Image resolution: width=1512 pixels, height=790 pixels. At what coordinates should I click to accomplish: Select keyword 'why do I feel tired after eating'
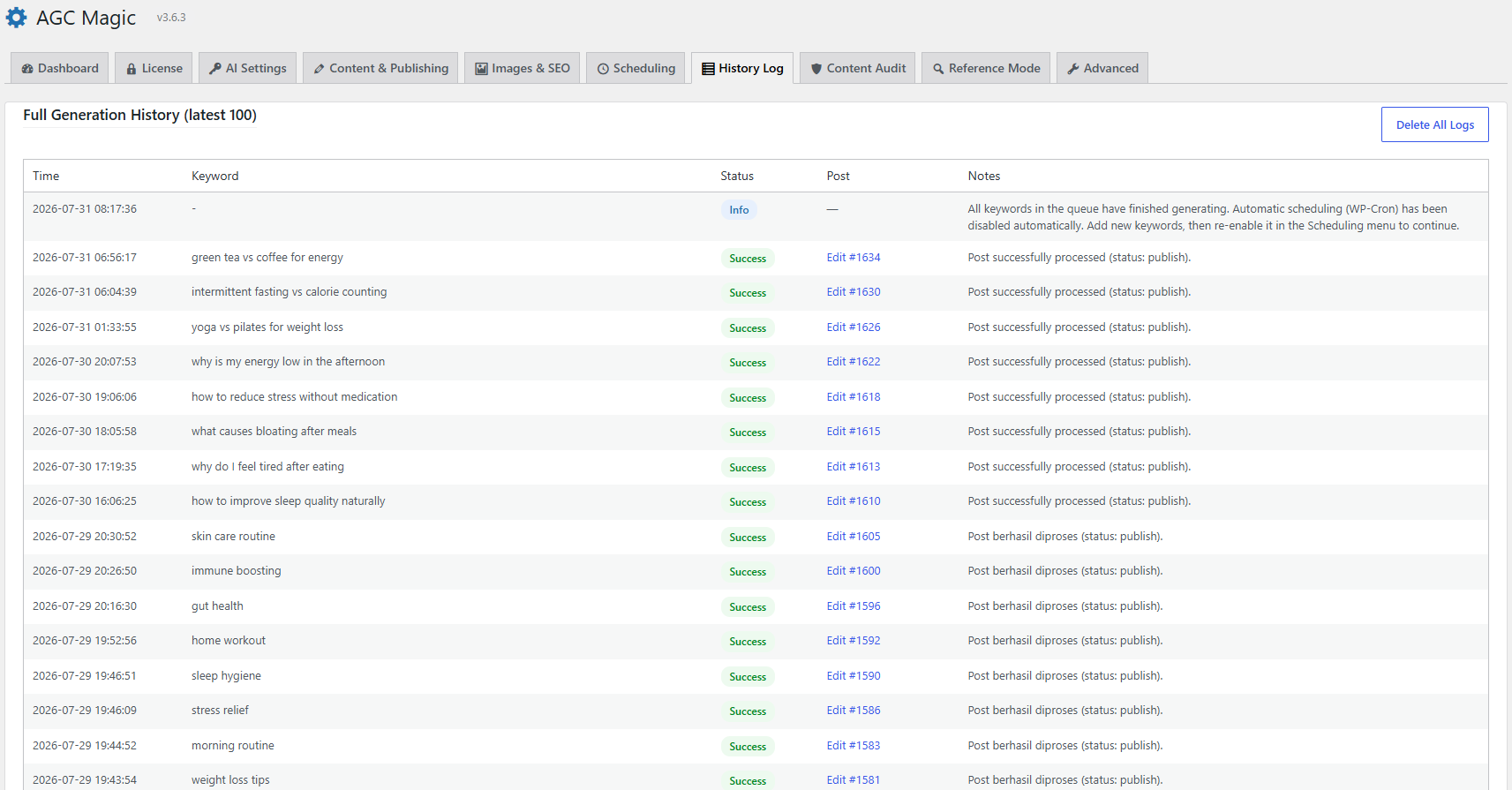click(267, 467)
